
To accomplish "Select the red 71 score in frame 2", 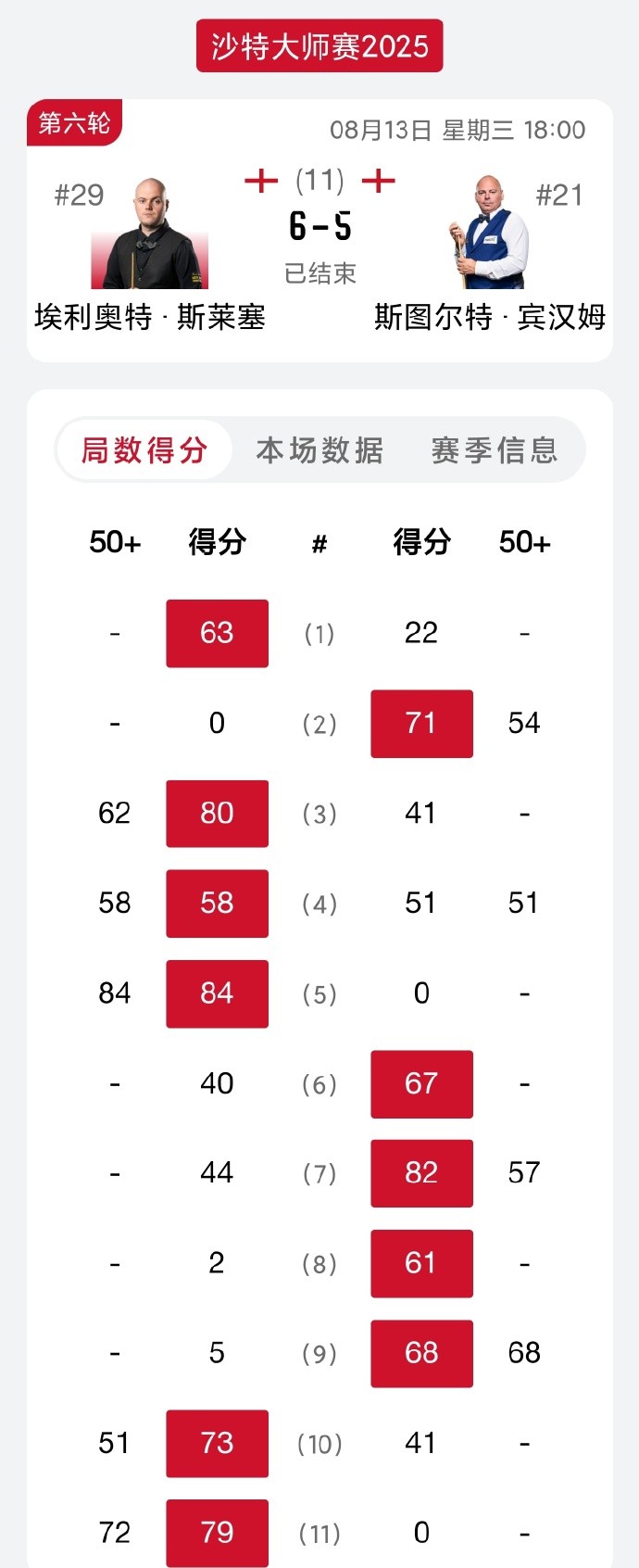I will point(421,723).
